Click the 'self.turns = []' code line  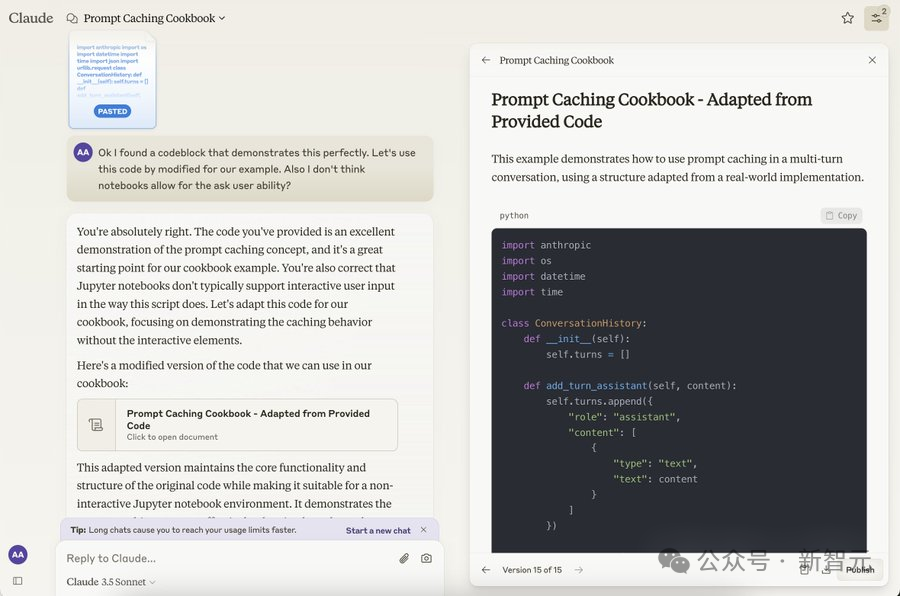(x=588, y=355)
